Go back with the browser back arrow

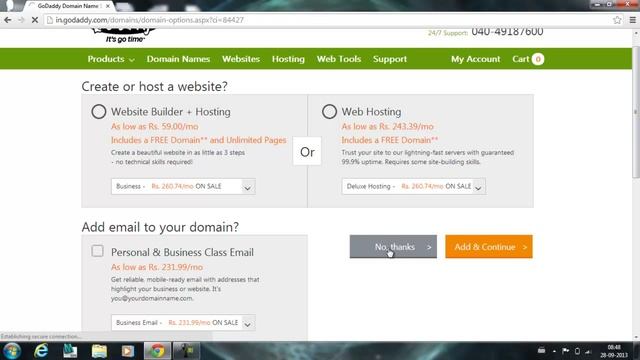[8, 20]
